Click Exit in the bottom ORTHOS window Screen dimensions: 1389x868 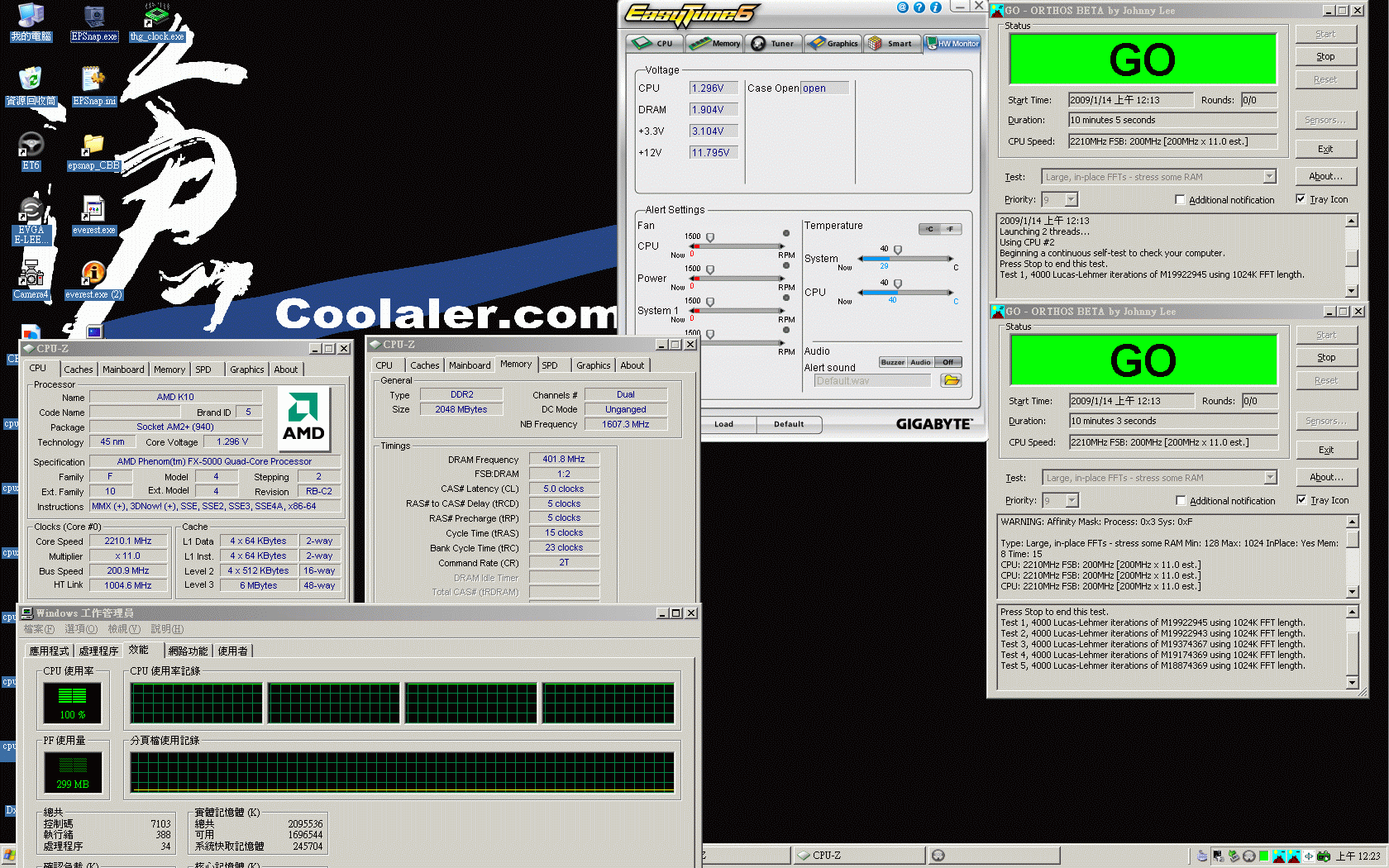coord(1326,450)
